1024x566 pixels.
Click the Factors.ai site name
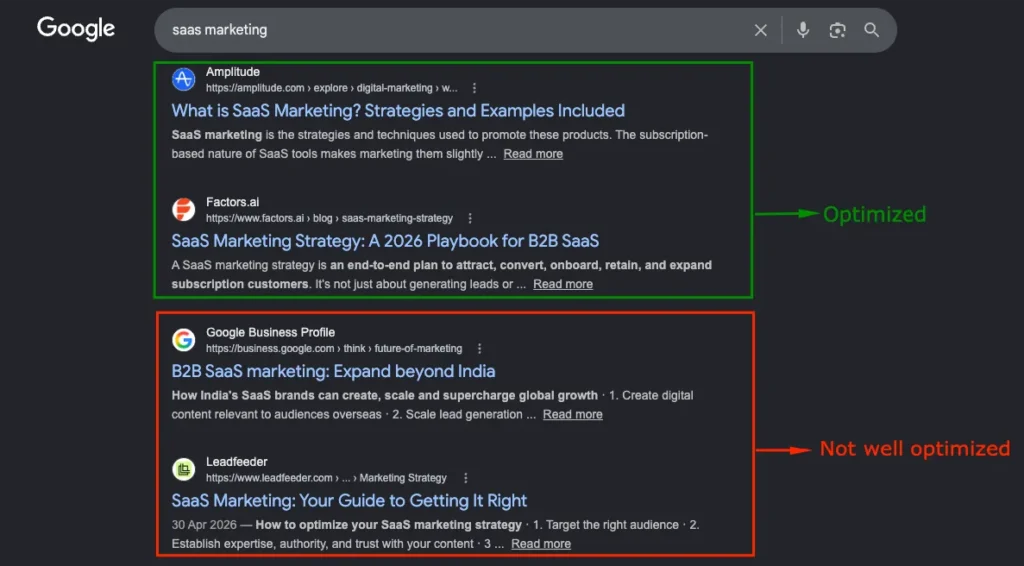[232, 202]
